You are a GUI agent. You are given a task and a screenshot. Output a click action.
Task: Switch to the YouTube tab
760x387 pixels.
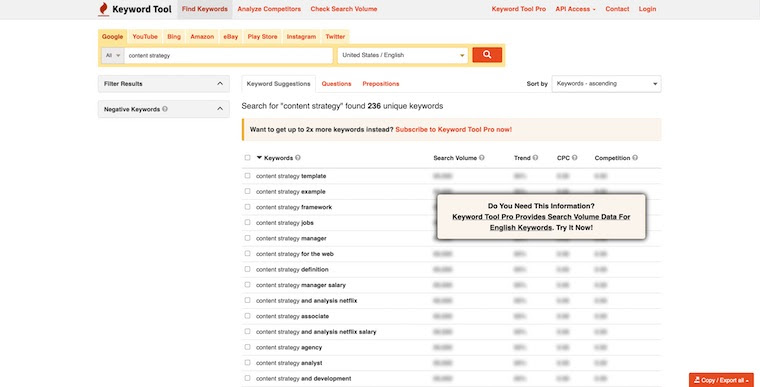click(145, 36)
